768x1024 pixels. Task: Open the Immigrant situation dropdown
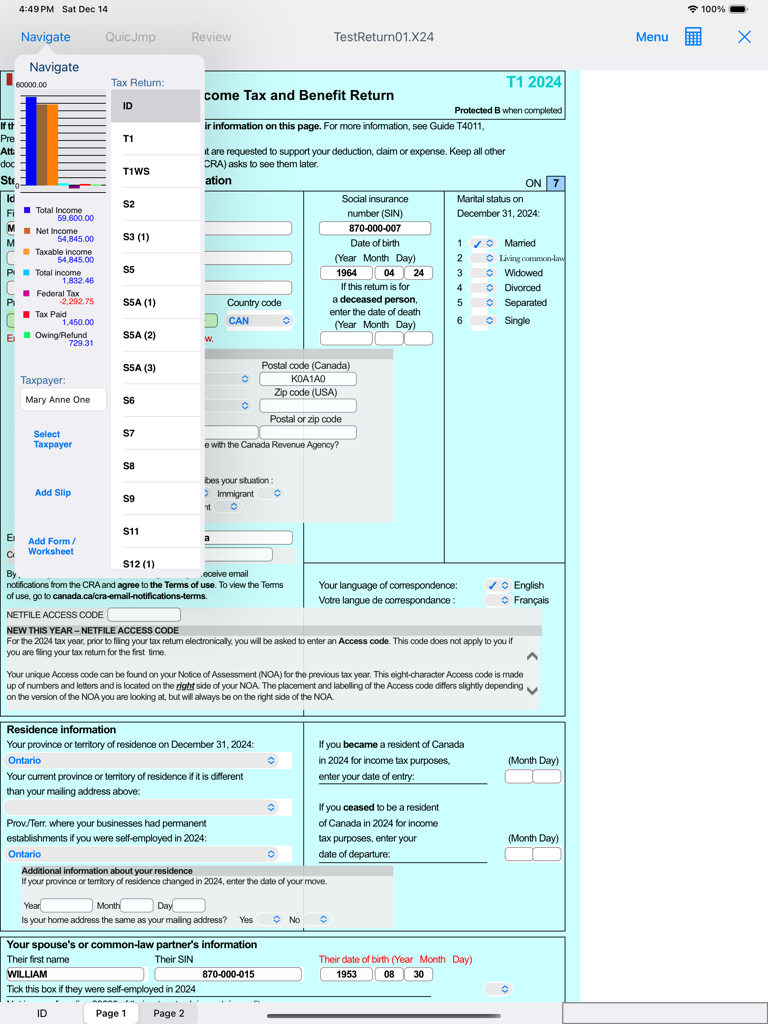[270, 493]
